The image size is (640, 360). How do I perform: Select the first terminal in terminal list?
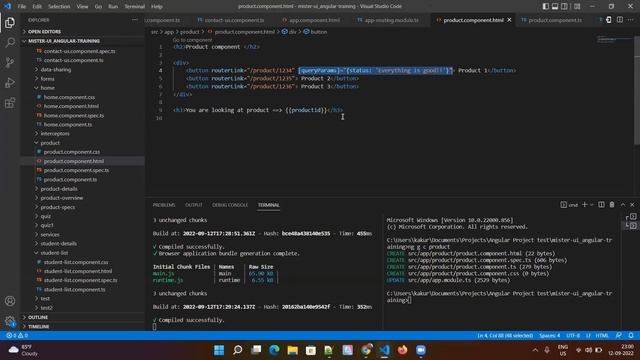[631, 217]
